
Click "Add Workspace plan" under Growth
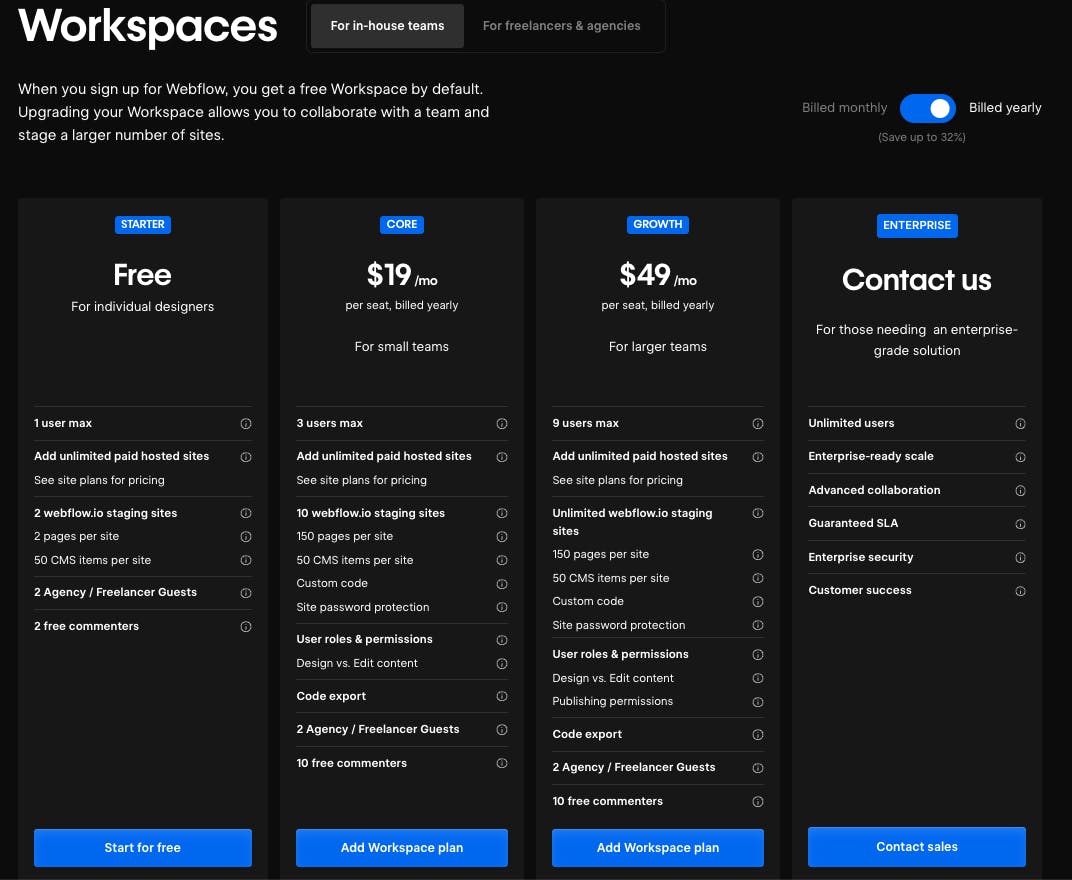click(657, 847)
